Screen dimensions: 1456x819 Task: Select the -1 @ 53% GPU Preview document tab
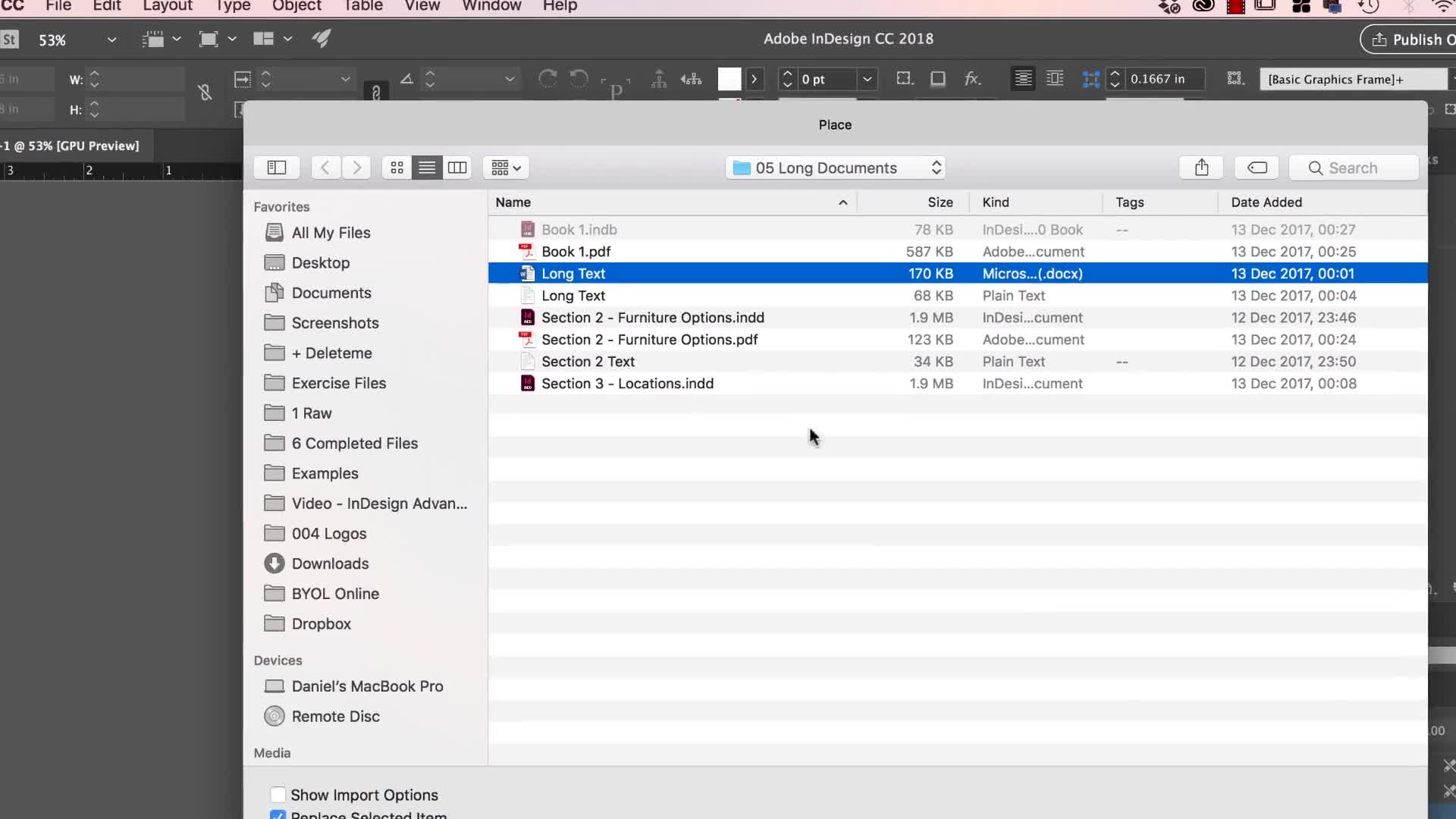click(71, 146)
